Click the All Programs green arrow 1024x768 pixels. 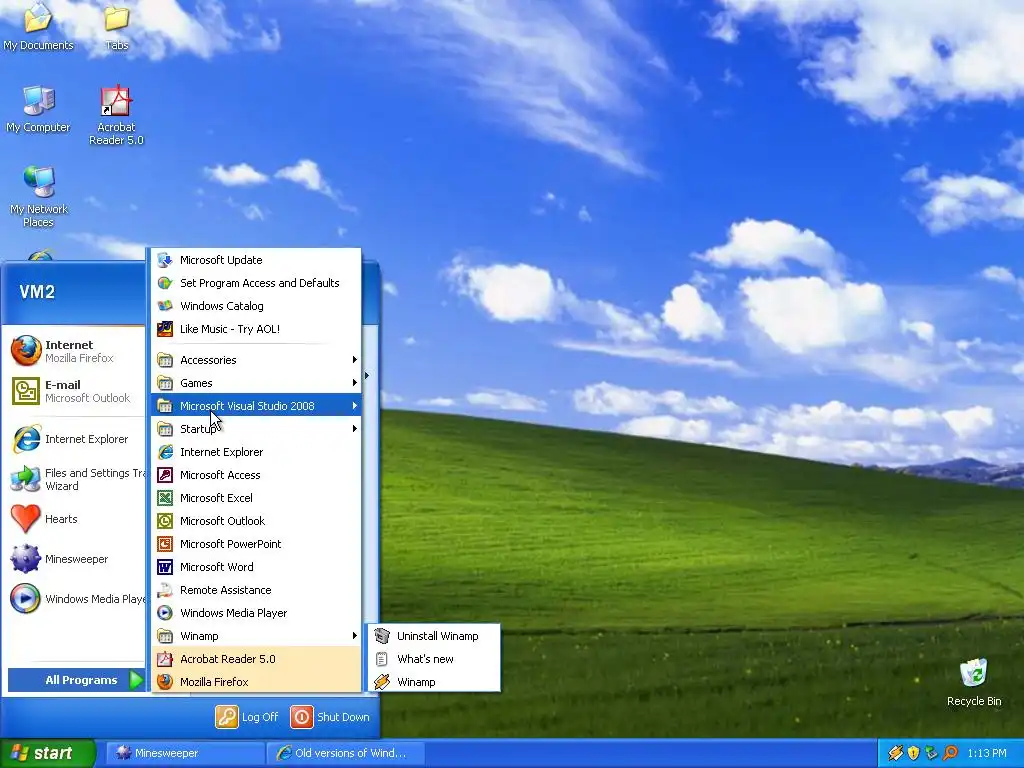(136, 680)
